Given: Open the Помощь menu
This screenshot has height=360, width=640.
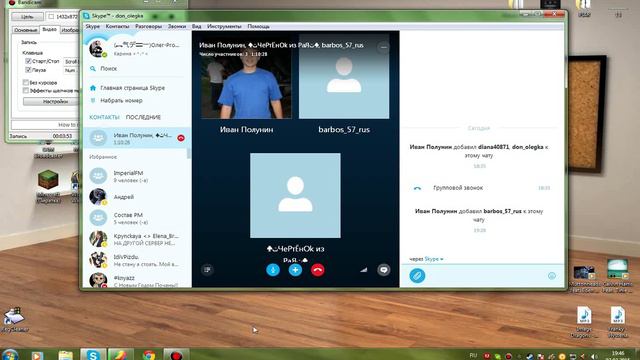Looking at the screenshot, I should [258, 26].
